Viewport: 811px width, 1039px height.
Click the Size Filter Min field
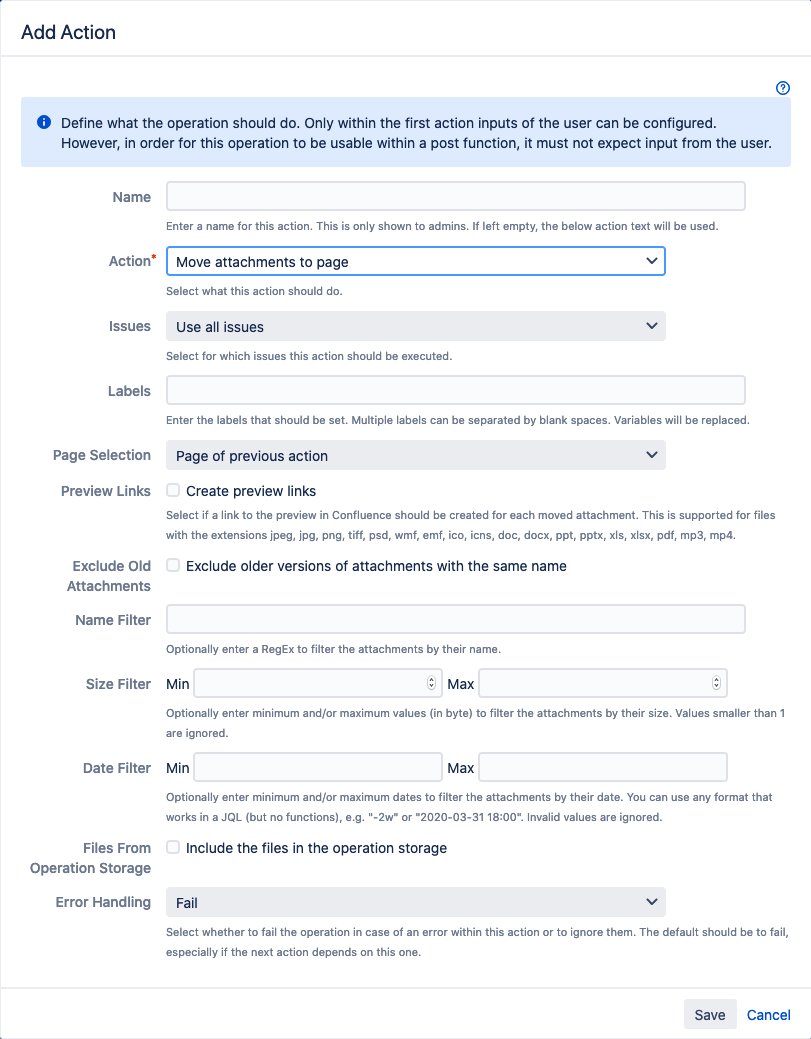click(310, 683)
